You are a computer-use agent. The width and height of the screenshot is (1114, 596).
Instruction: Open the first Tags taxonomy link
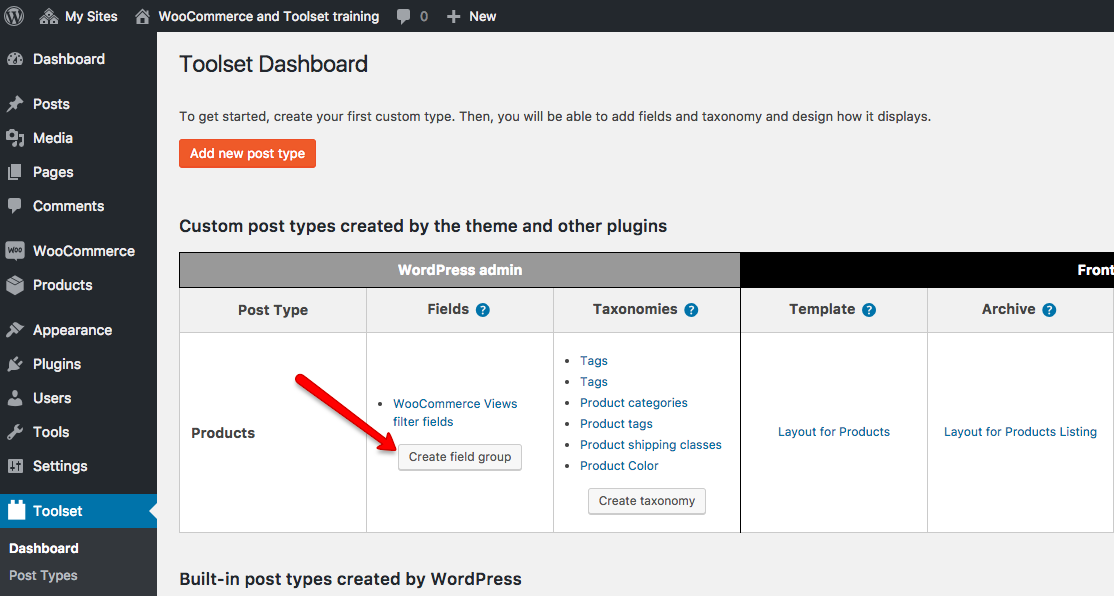(594, 361)
